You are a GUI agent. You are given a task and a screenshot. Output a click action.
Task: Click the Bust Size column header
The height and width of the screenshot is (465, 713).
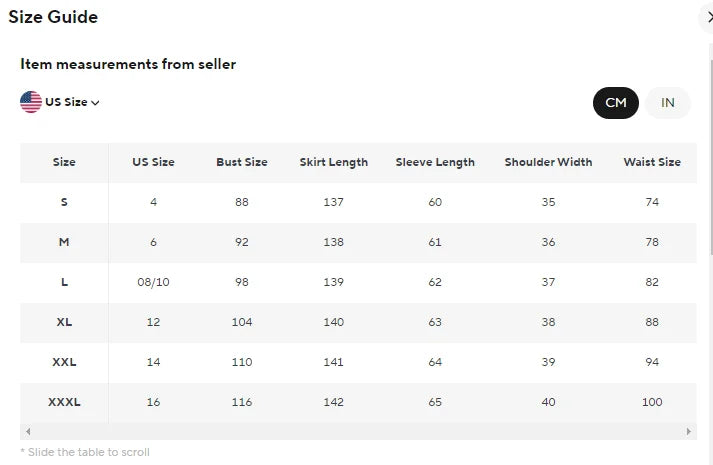pyautogui.click(x=242, y=162)
